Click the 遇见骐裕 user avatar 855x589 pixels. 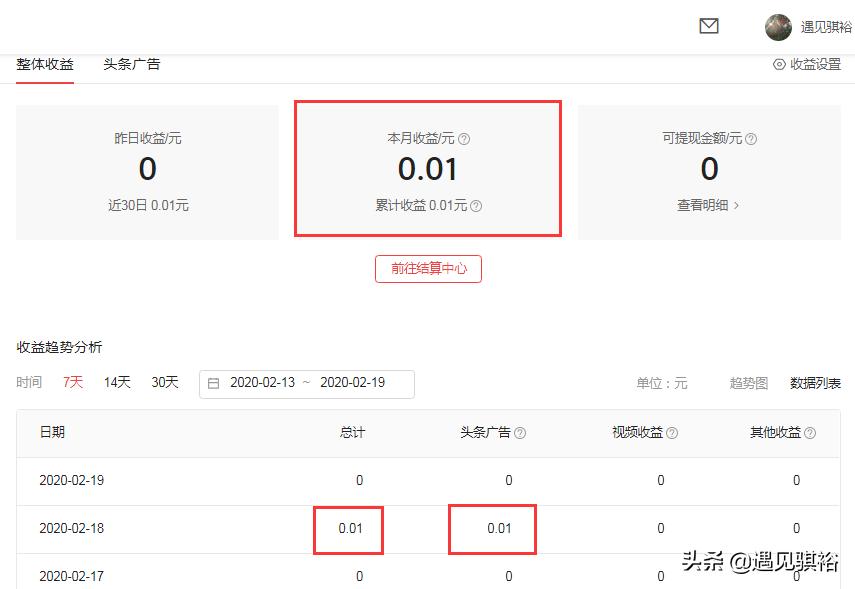[778, 27]
